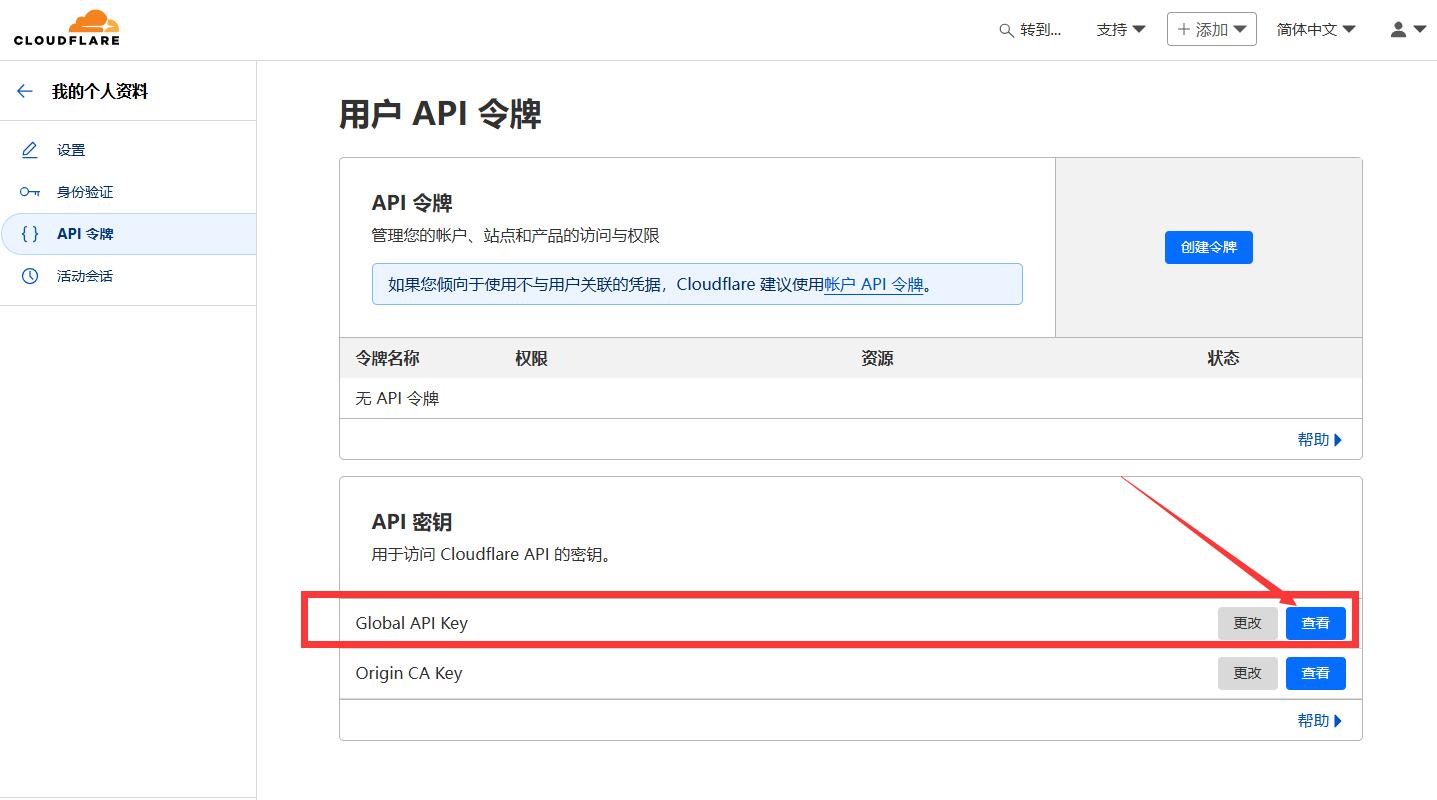View the Origin CA Key
This screenshot has width=1437, height=800.
point(1315,673)
